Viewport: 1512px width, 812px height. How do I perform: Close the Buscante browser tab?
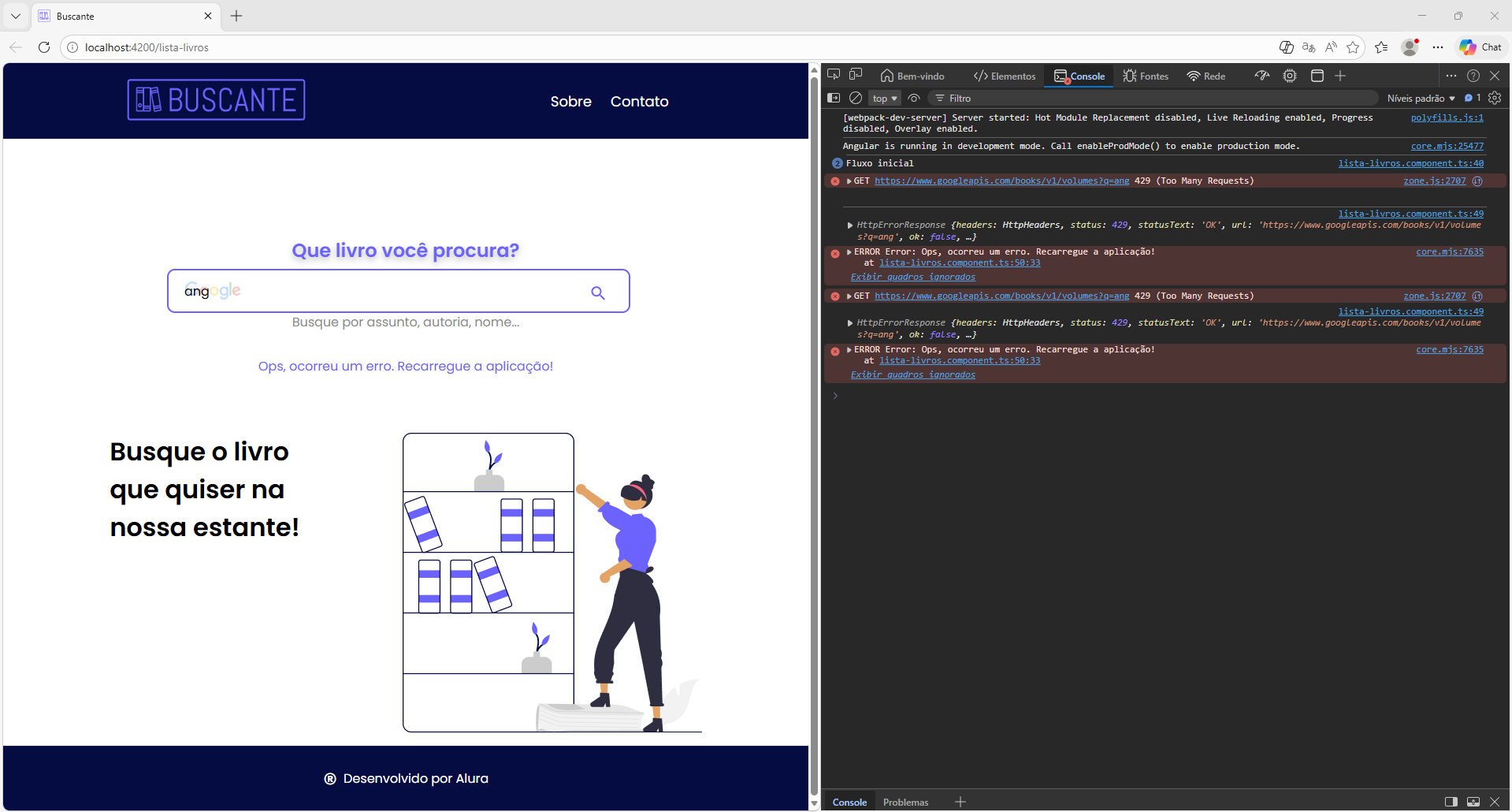(x=208, y=16)
